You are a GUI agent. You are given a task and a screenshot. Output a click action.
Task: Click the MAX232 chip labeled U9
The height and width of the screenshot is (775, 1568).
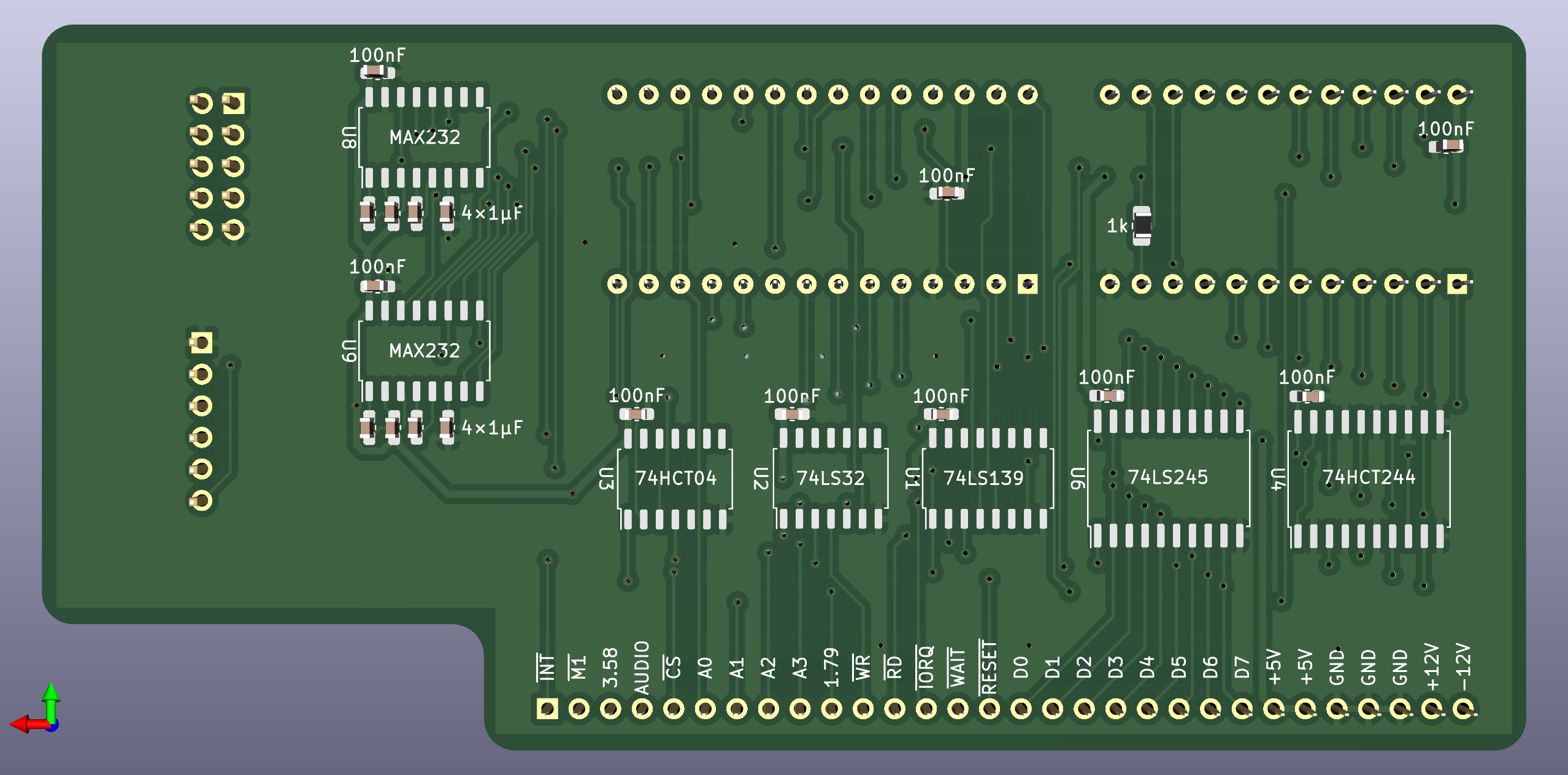click(x=424, y=351)
